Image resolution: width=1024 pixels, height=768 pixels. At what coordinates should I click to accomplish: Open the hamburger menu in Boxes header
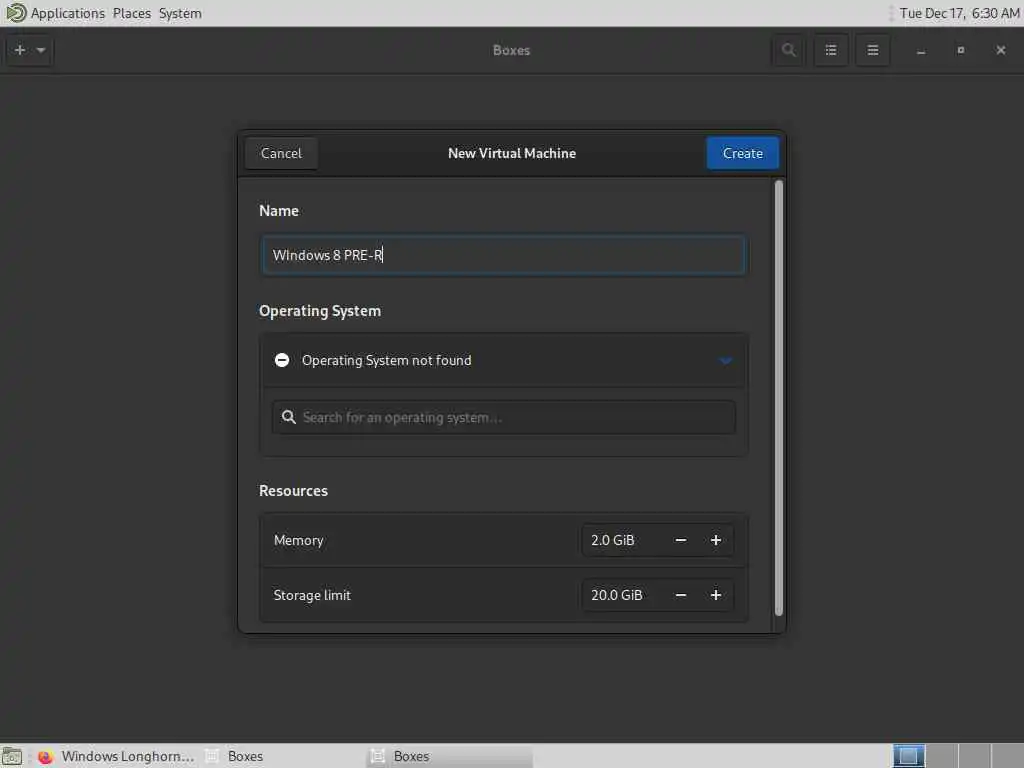click(872, 50)
